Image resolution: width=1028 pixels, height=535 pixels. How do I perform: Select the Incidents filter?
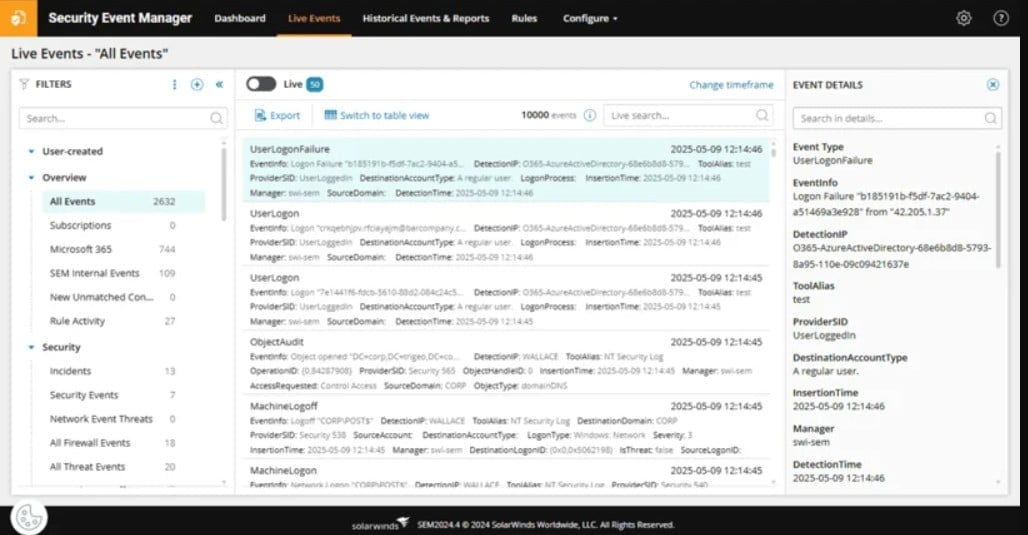tap(124, 371)
